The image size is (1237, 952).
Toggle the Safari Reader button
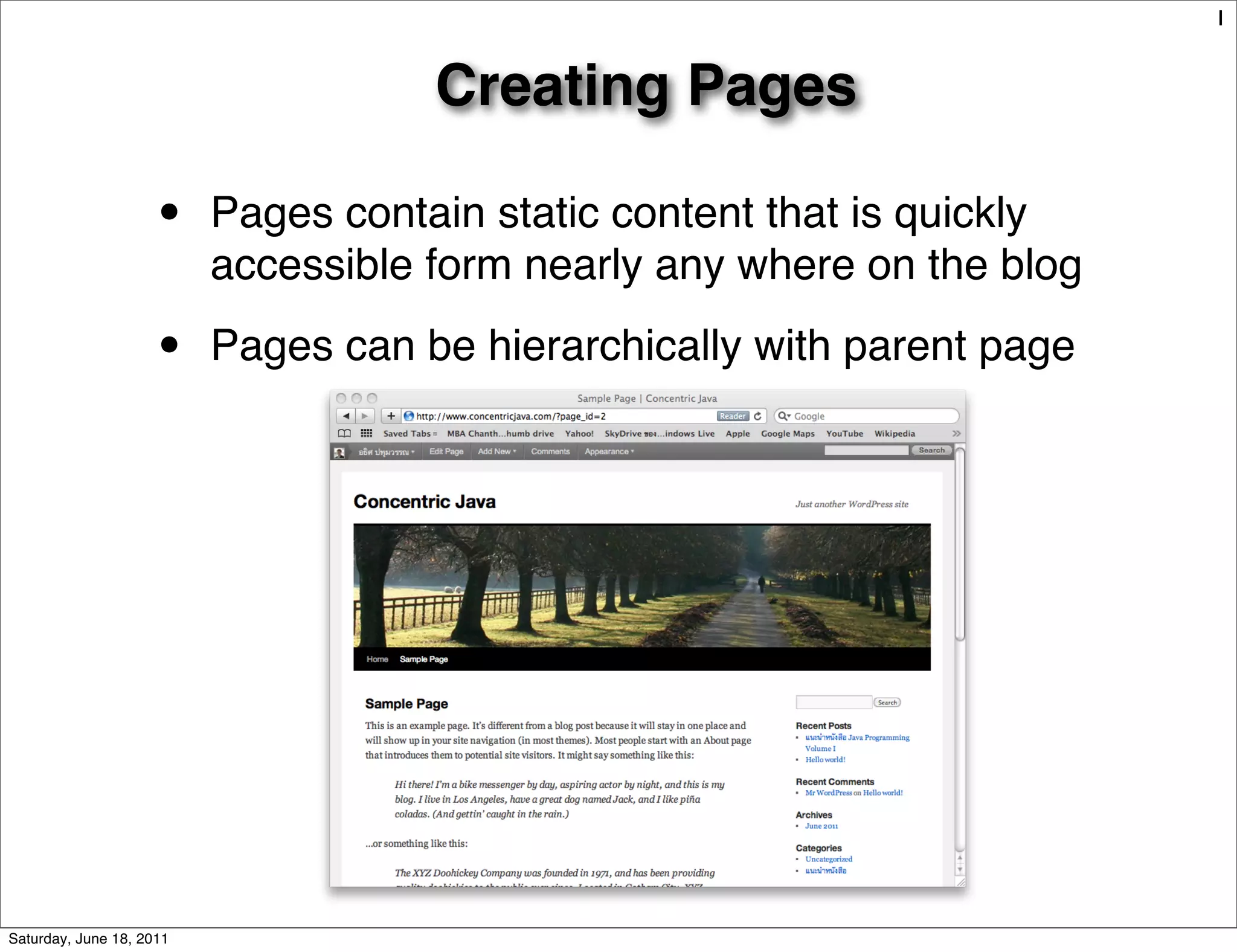pyautogui.click(x=732, y=416)
